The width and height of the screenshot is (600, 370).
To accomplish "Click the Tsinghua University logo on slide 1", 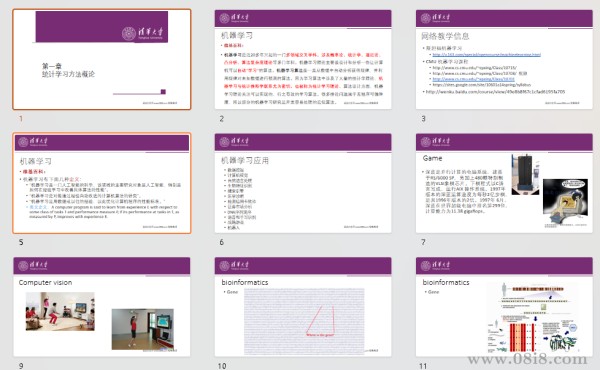I will point(143,33).
